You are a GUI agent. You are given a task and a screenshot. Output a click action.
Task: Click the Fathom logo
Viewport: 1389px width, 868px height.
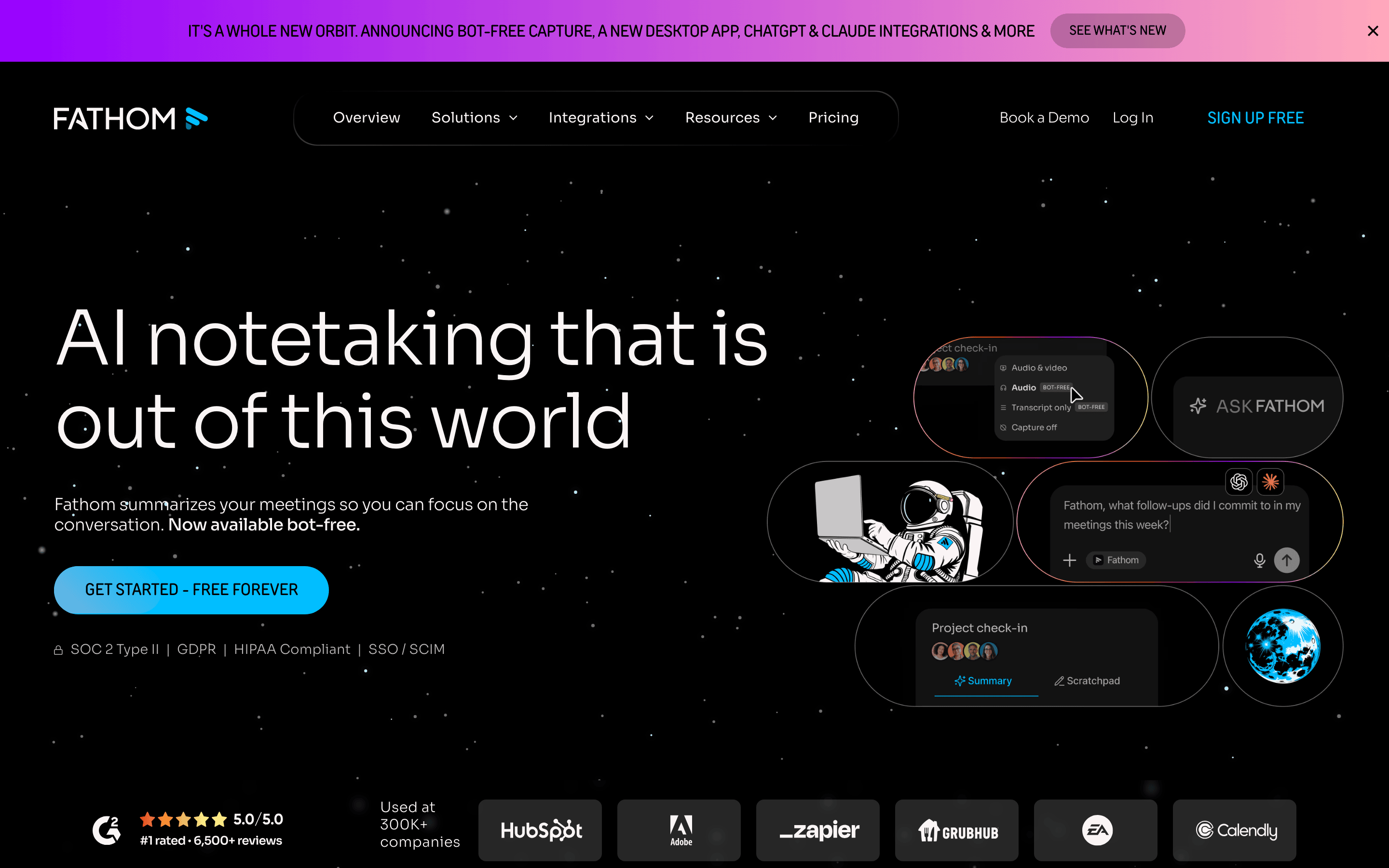pos(131,118)
